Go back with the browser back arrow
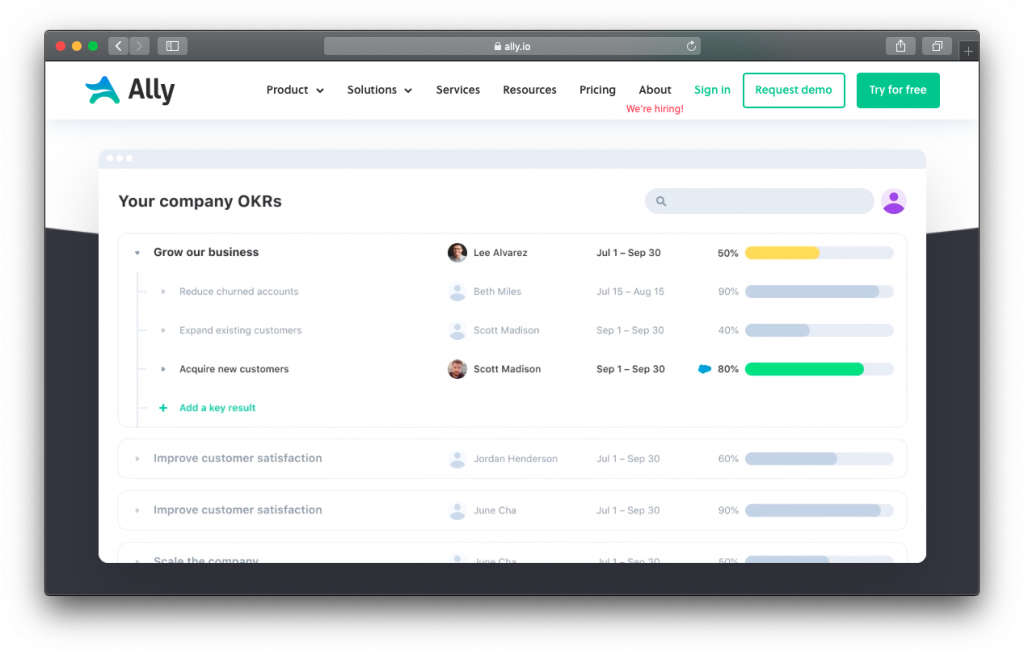This screenshot has width=1024, height=655. point(118,46)
